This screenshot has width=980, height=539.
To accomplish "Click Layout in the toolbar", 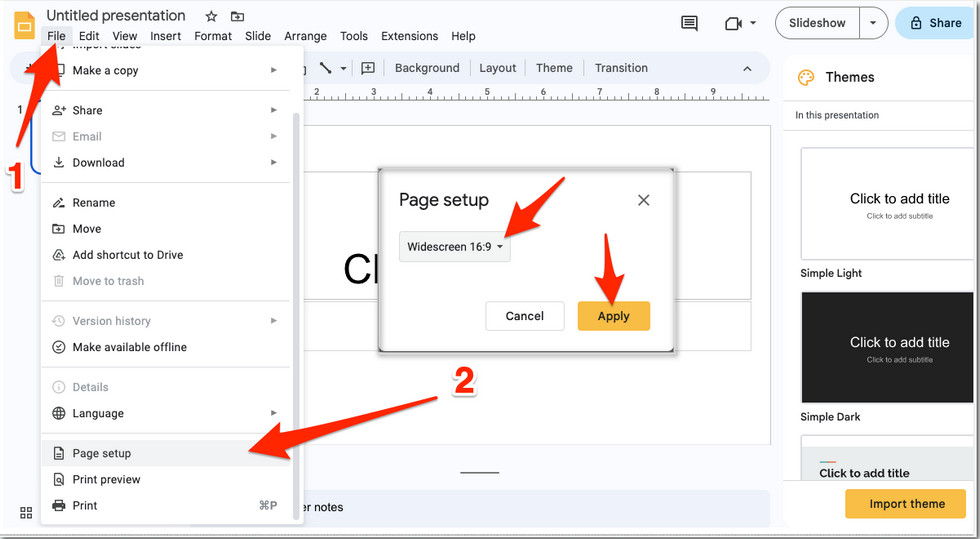I will tap(498, 68).
